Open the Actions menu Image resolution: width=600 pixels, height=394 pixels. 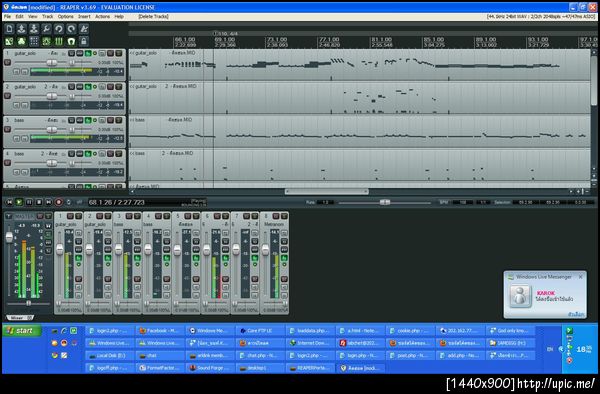tap(102, 16)
